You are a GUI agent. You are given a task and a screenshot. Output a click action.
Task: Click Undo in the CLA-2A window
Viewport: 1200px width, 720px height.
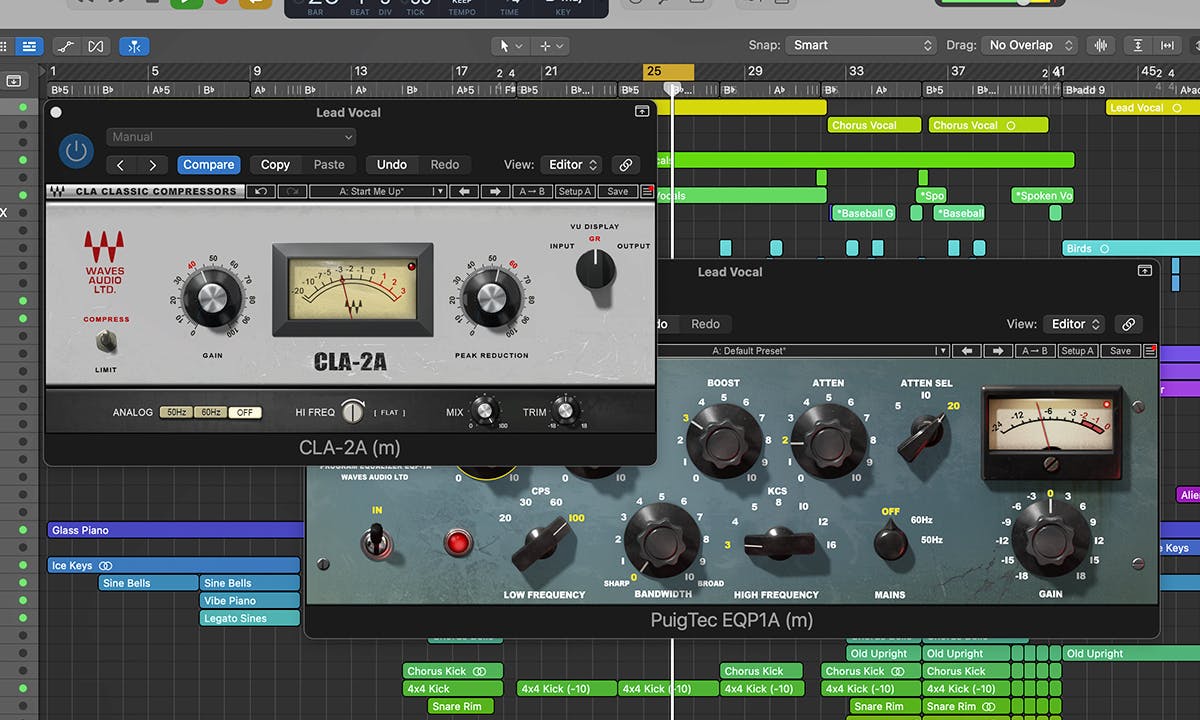[392, 165]
